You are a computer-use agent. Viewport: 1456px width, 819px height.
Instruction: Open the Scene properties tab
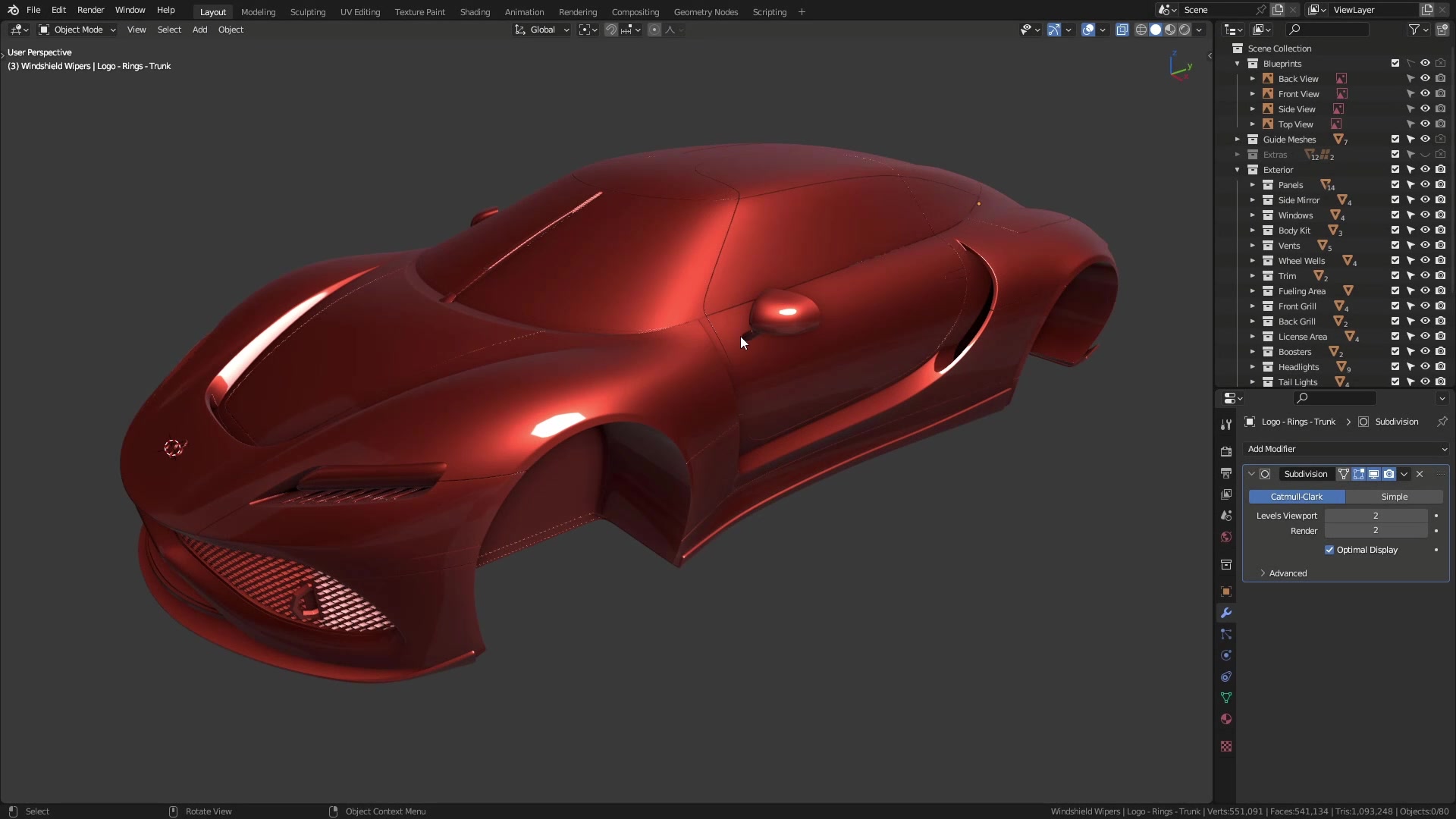click(1226, 516)
